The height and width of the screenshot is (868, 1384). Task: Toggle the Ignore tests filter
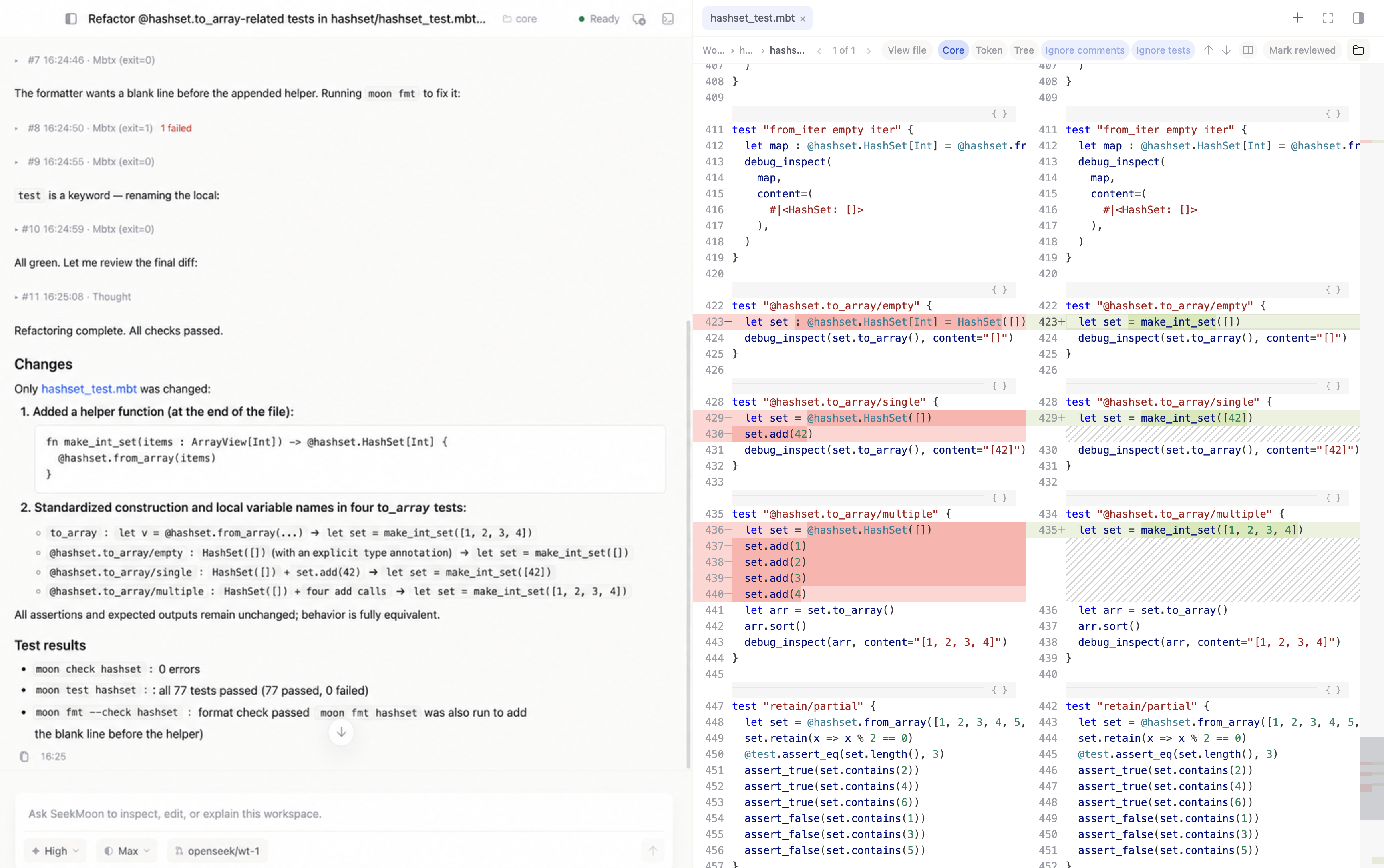tap(1163, 50)
